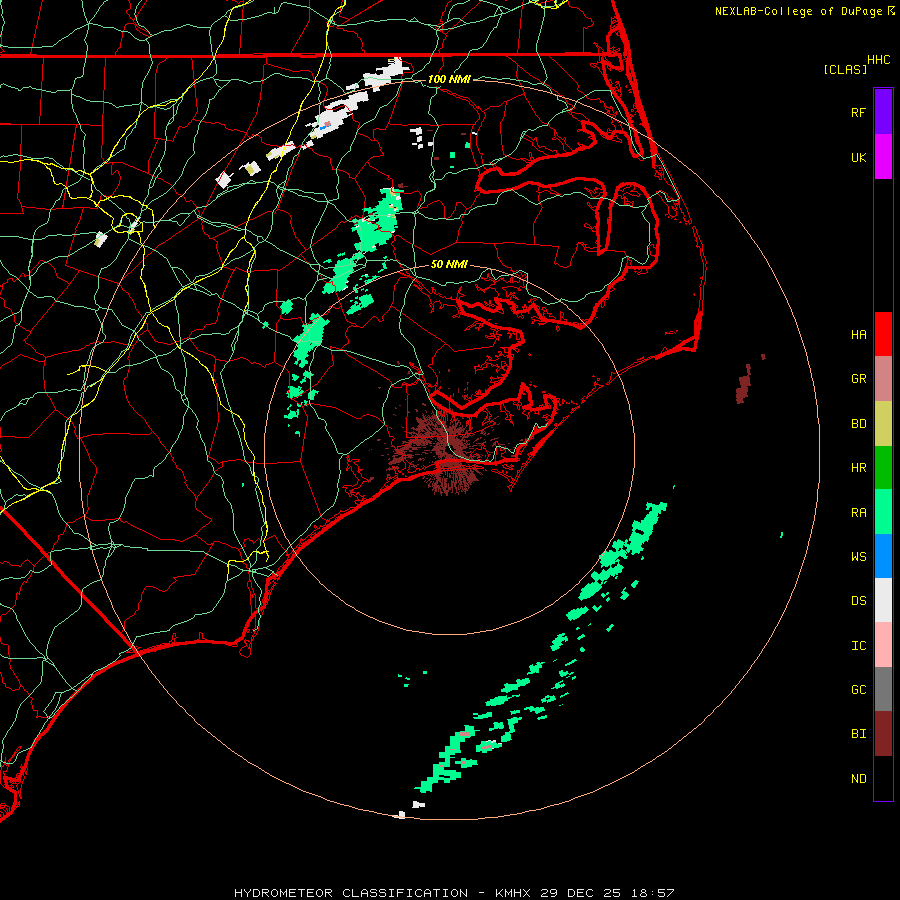Click the 'HHC' product label
This screenshot has width=900, height=900.
(x=879, y=60)
